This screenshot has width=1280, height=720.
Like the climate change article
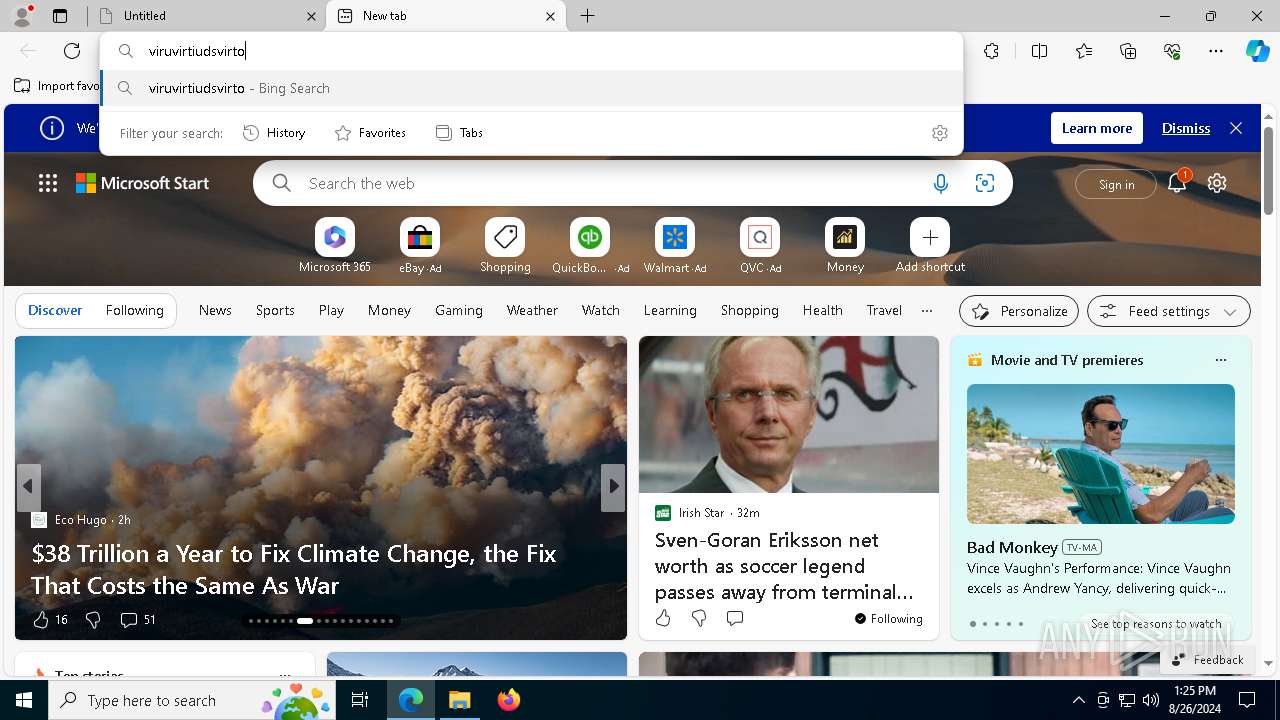pyautogui.click(x=50, y=620)
